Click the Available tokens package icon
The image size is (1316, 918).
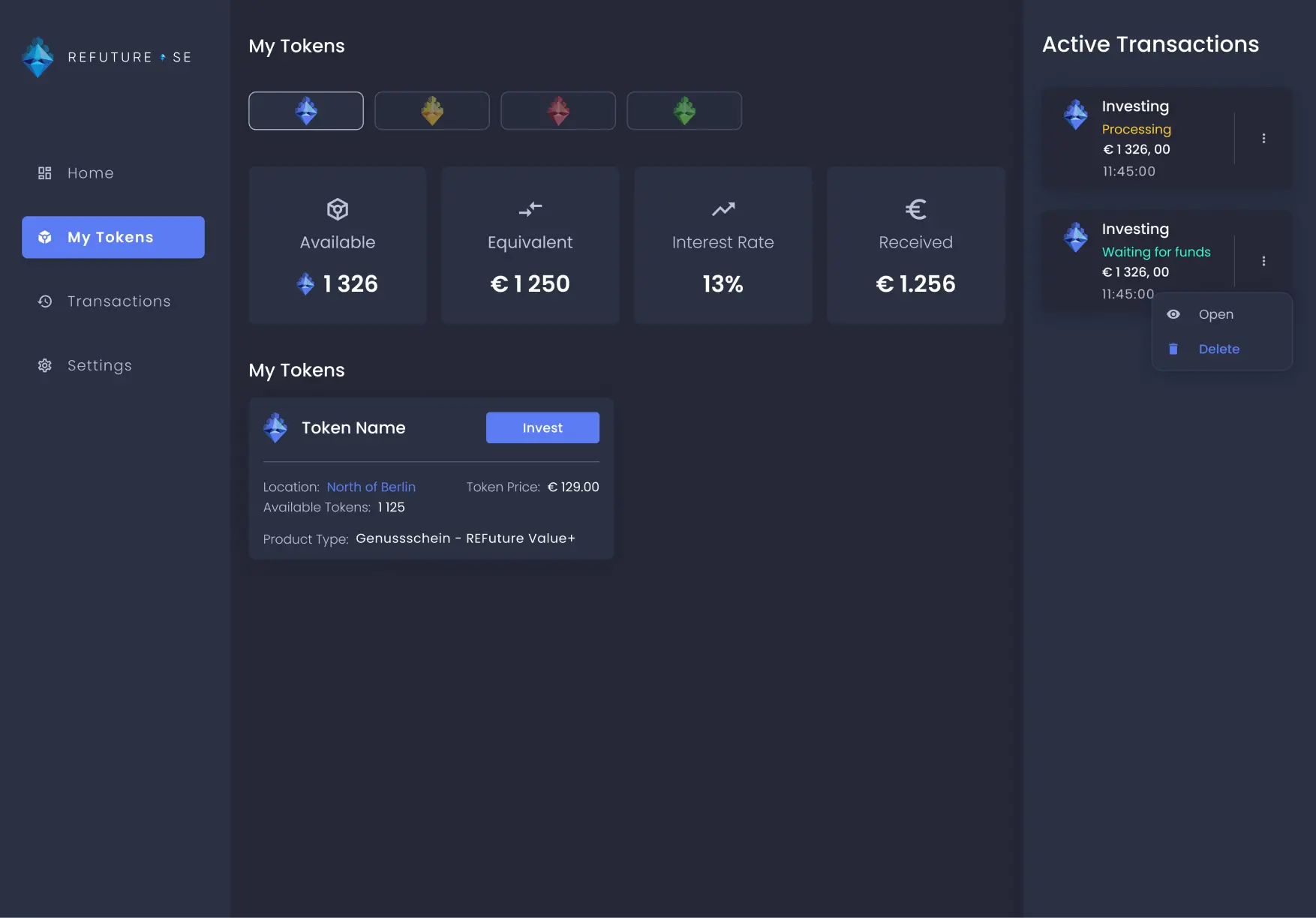337,209
